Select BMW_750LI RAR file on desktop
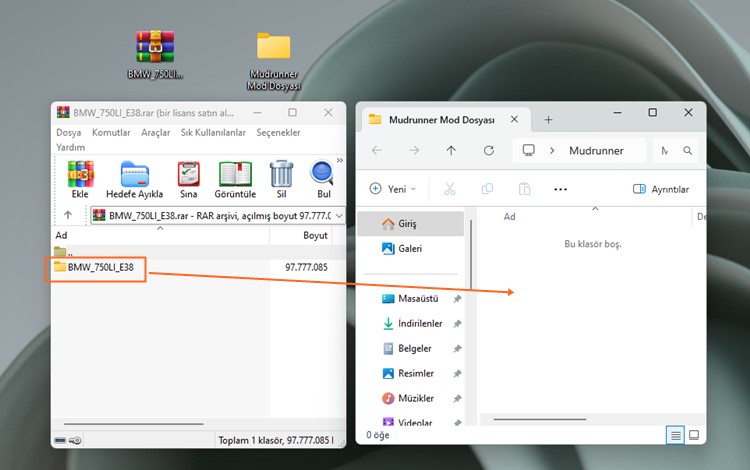This screenshot has width=750, height=470. click(155, 54)
